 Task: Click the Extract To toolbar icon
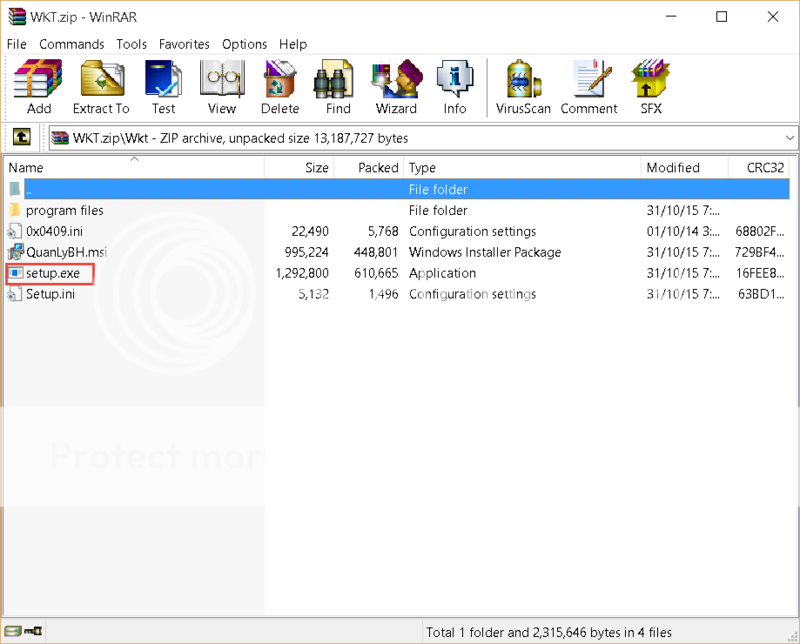click(x=101, y=87)
